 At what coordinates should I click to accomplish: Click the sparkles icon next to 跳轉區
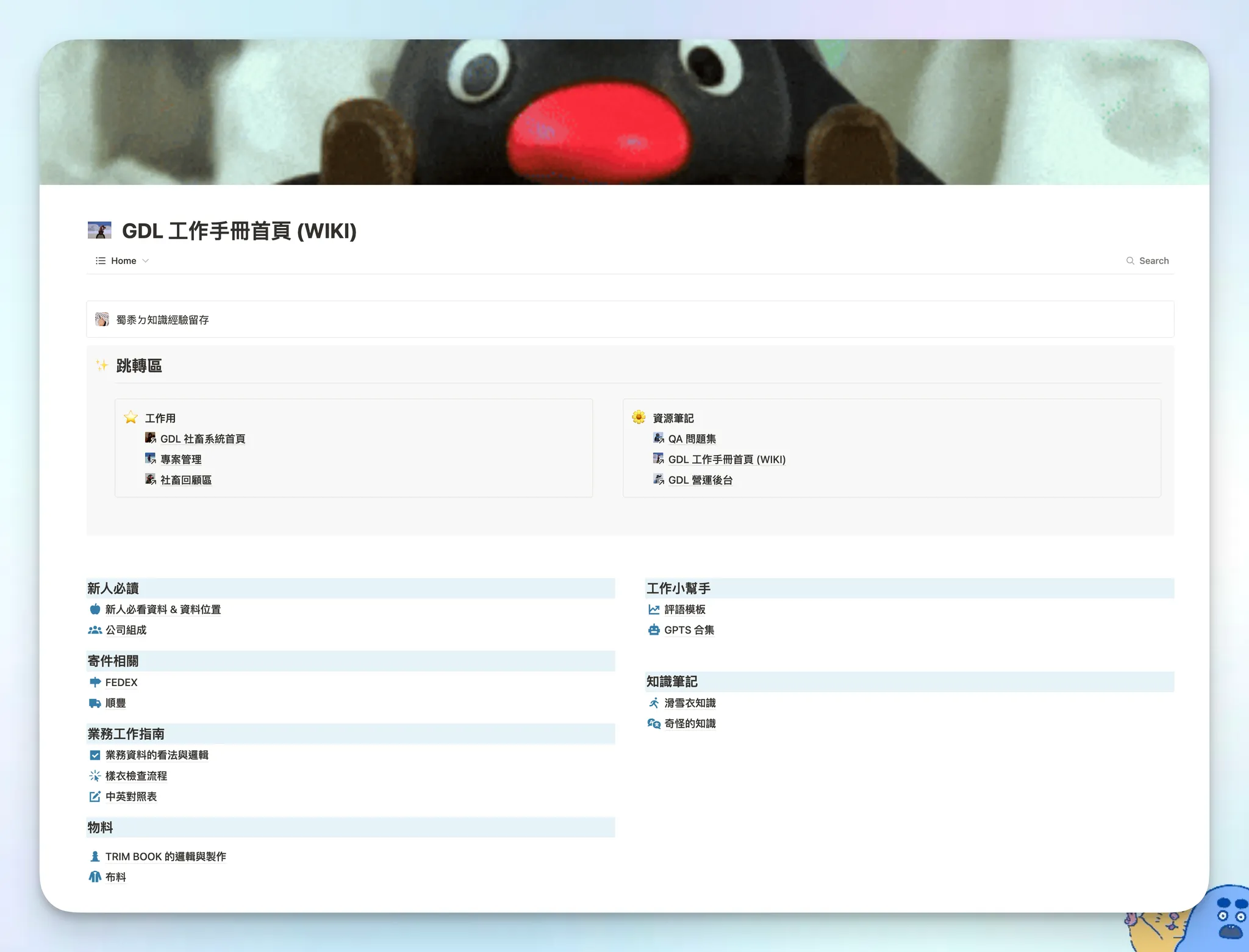(102, 365)
